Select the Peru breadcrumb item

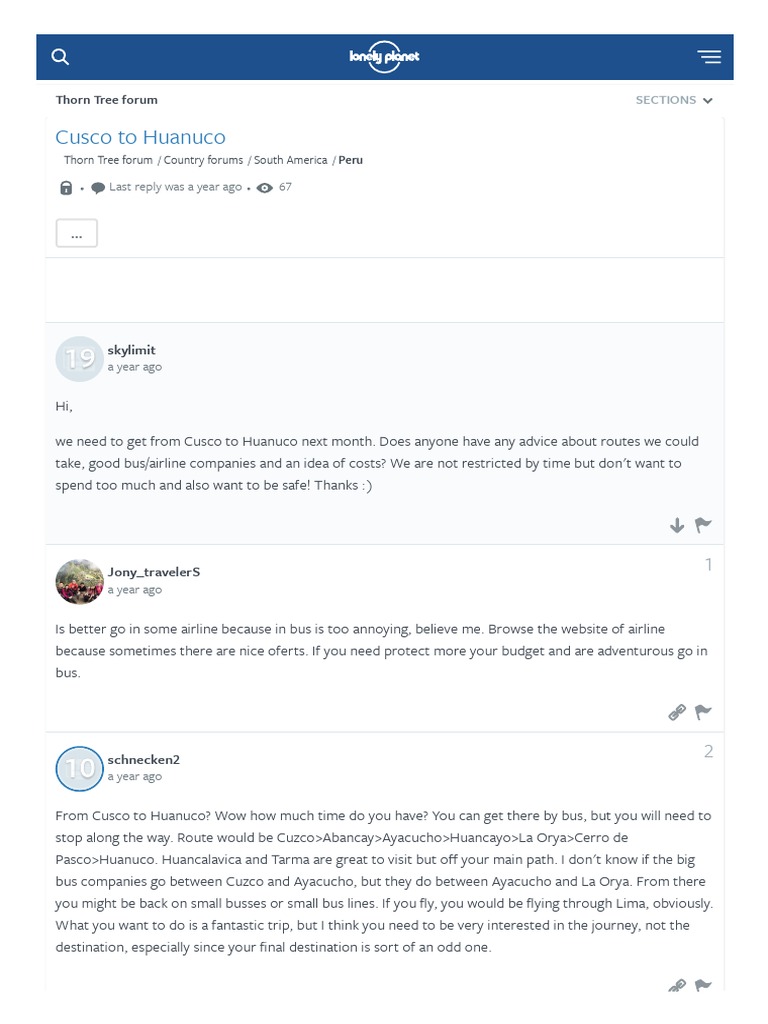[x=350, y=160]
